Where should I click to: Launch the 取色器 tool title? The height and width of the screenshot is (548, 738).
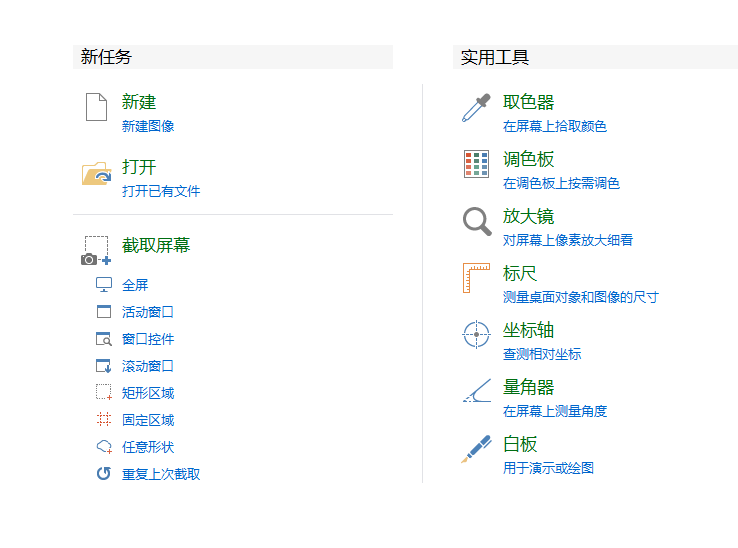529,102
